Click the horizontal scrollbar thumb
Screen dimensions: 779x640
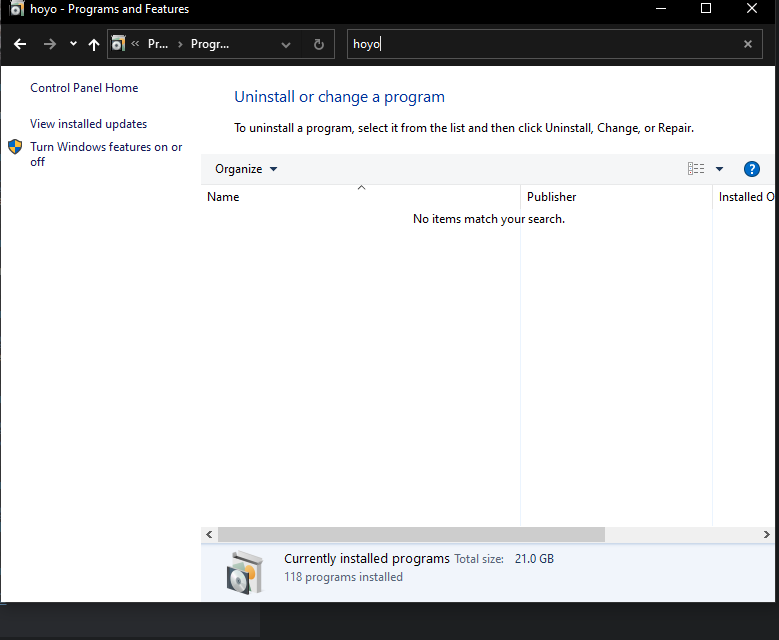[411, 535]
